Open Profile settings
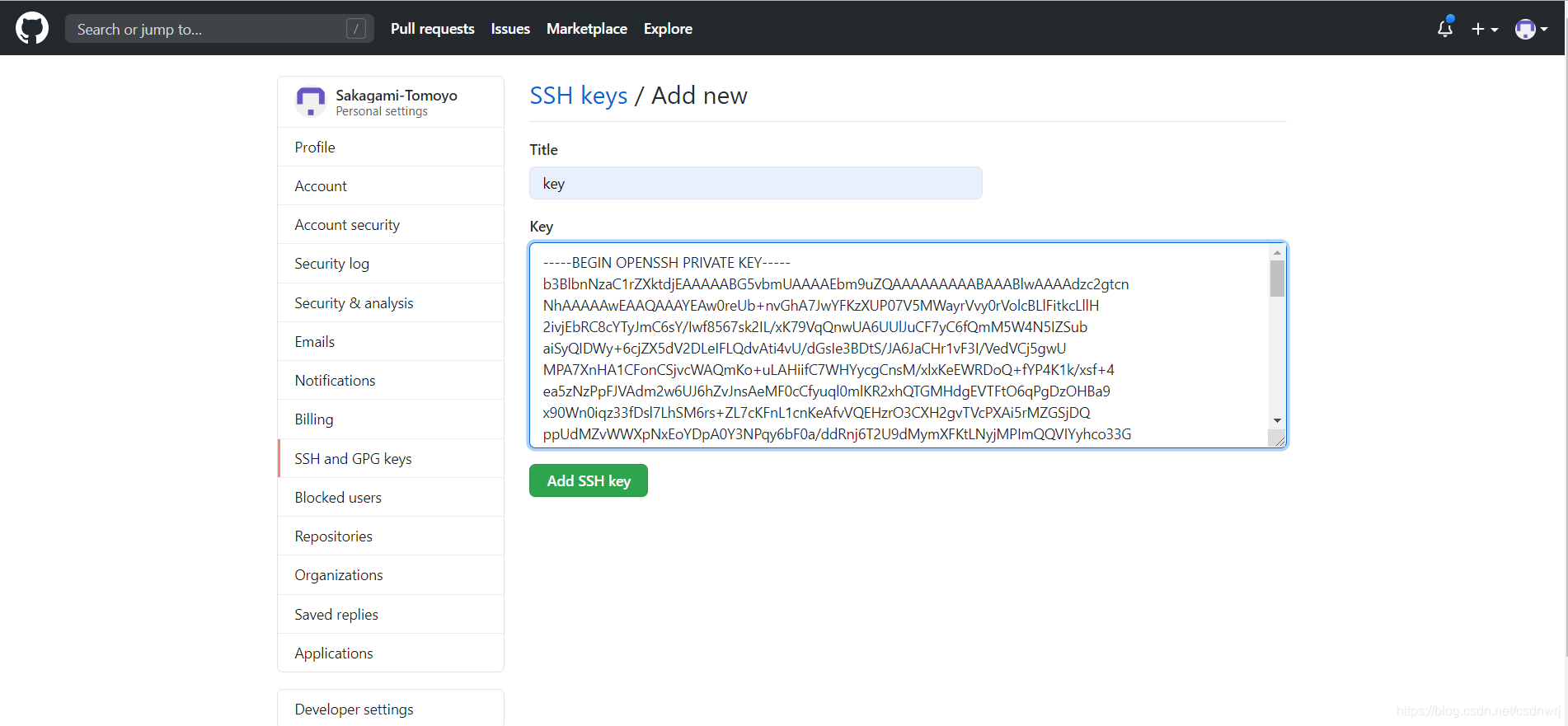 coord(391,148)
